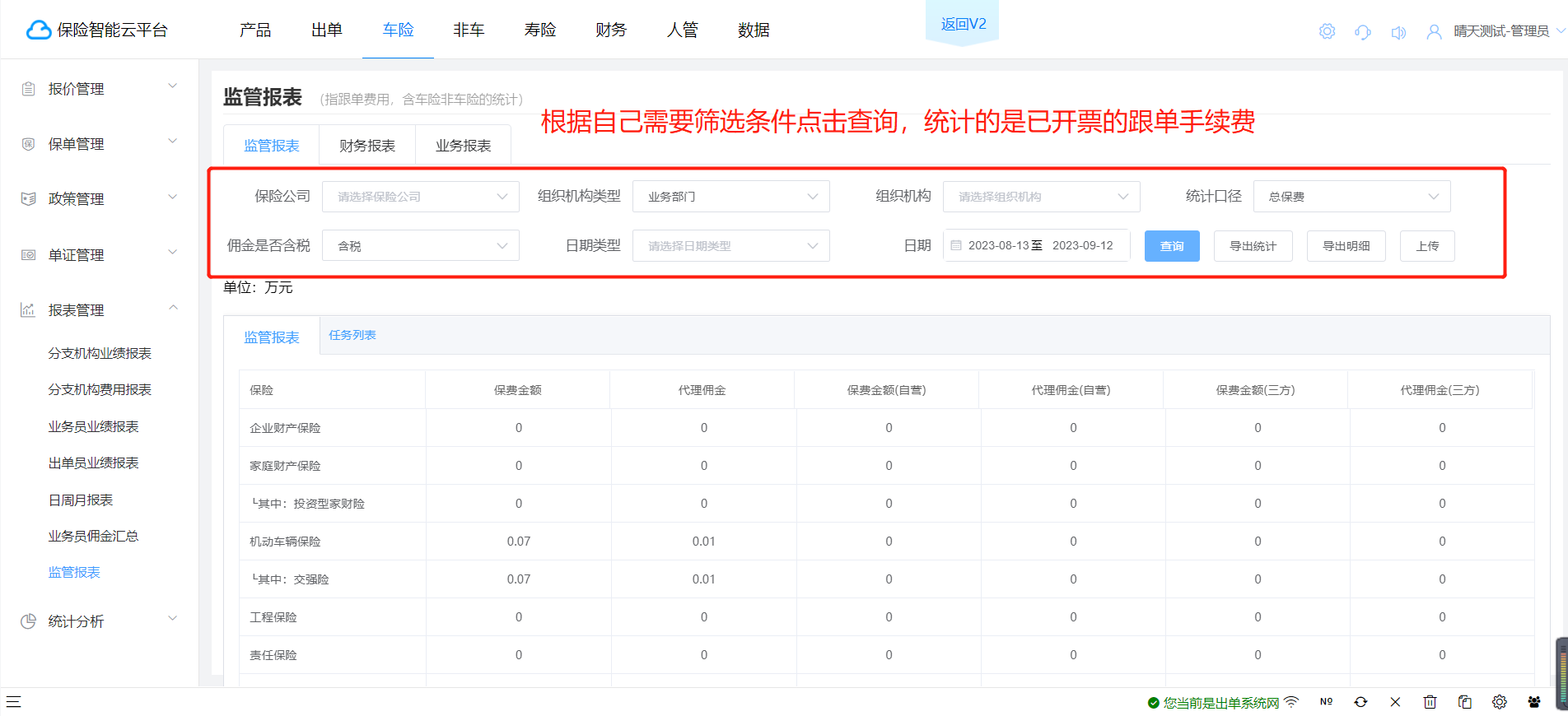
Task: Click the user avatar icon beside 晴天测试-管理员
Action: click(x=1434, y=32)
